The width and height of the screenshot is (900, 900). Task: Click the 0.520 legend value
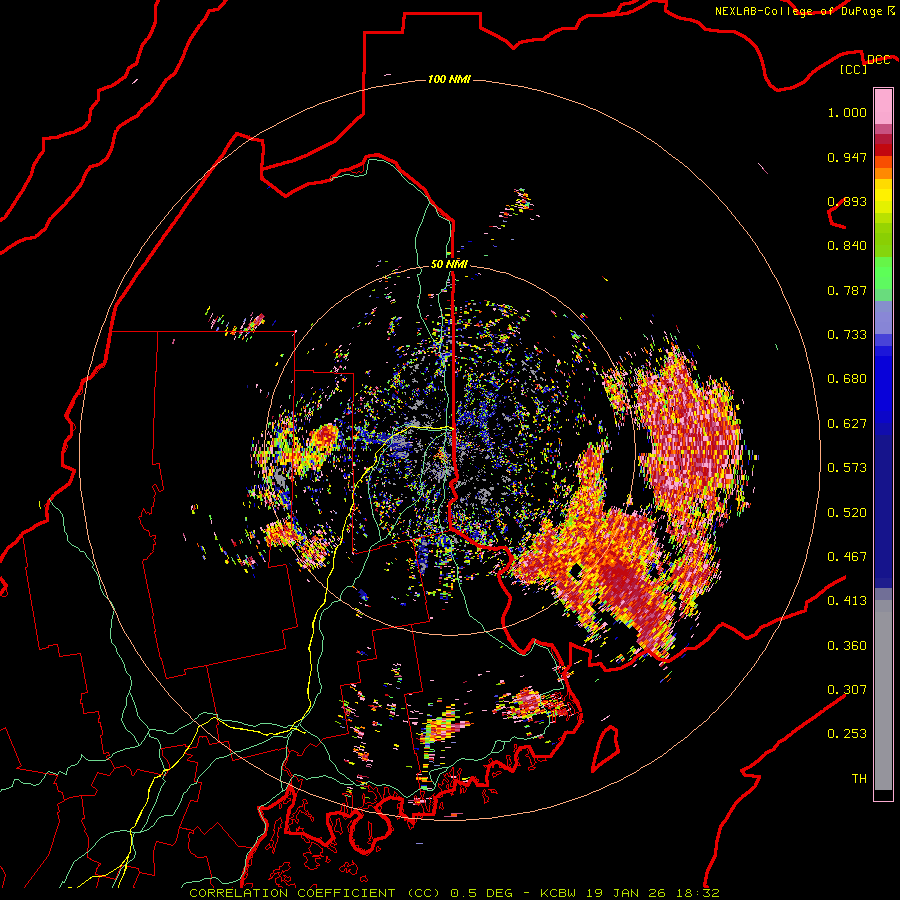click(847, 512)
